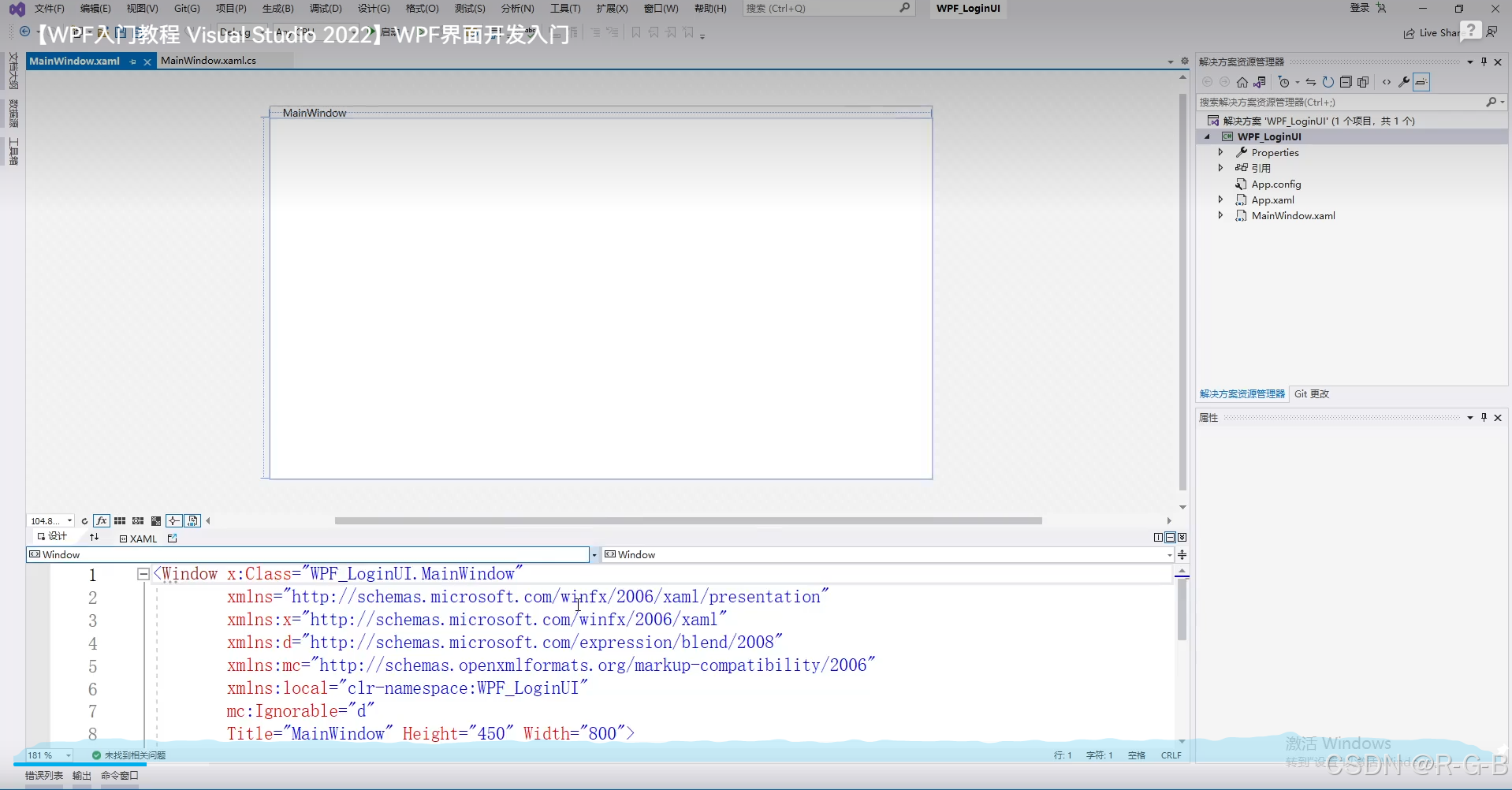Switch to MainWindow.xaml.cs tab
Screen dimensions: 1512x790
pyautogui.click(x=208, y=61)
